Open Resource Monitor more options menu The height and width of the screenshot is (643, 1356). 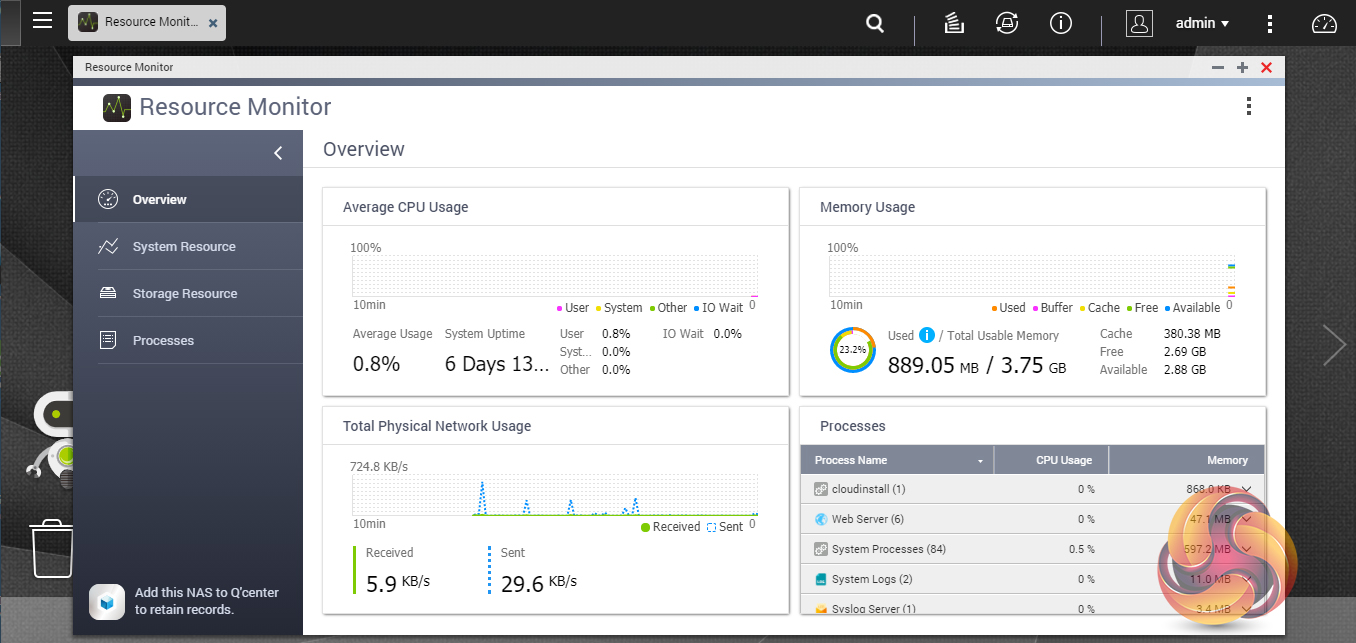[x=1248, y=107]
